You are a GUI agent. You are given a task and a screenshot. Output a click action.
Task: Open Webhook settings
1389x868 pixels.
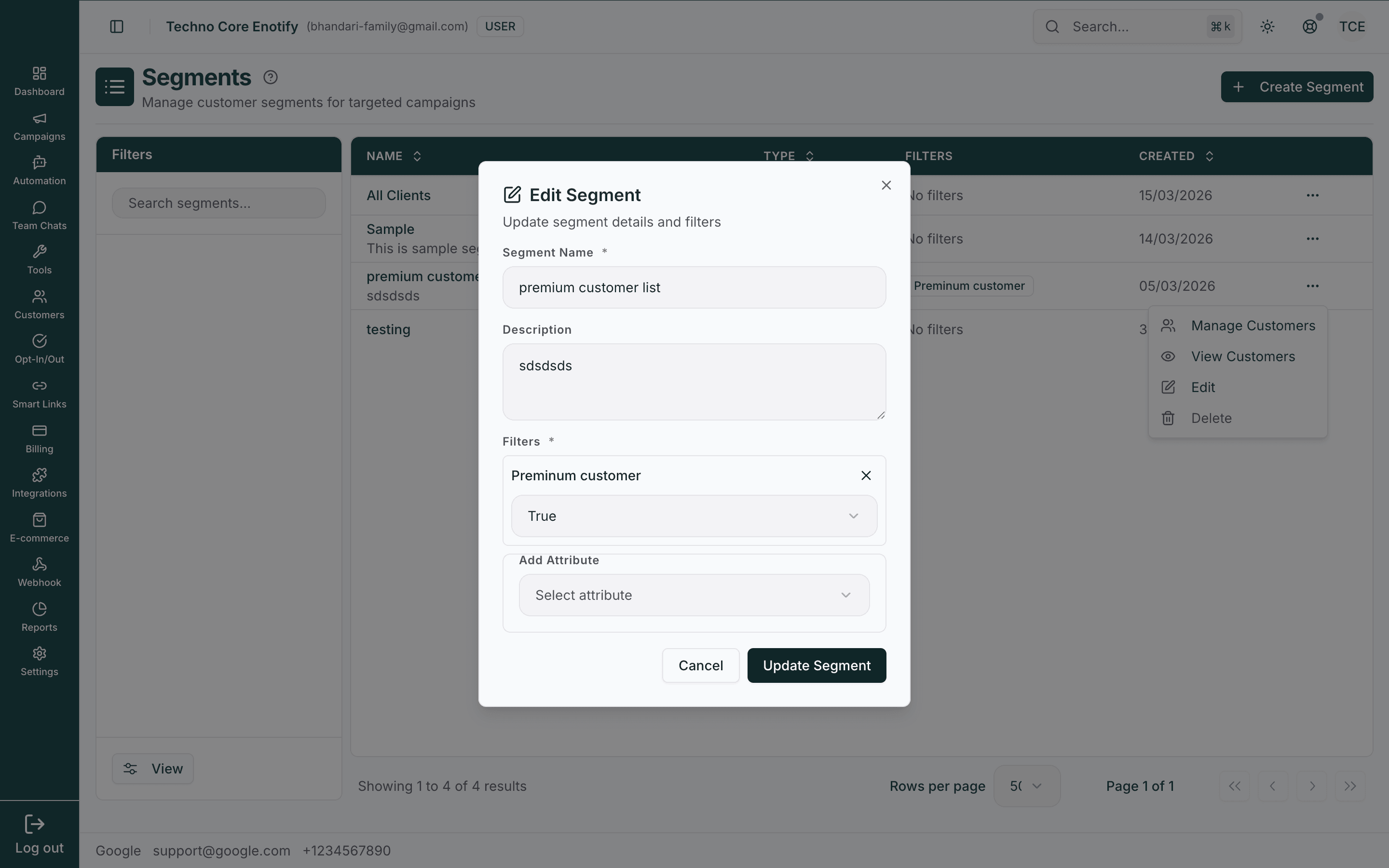[39, 572]
